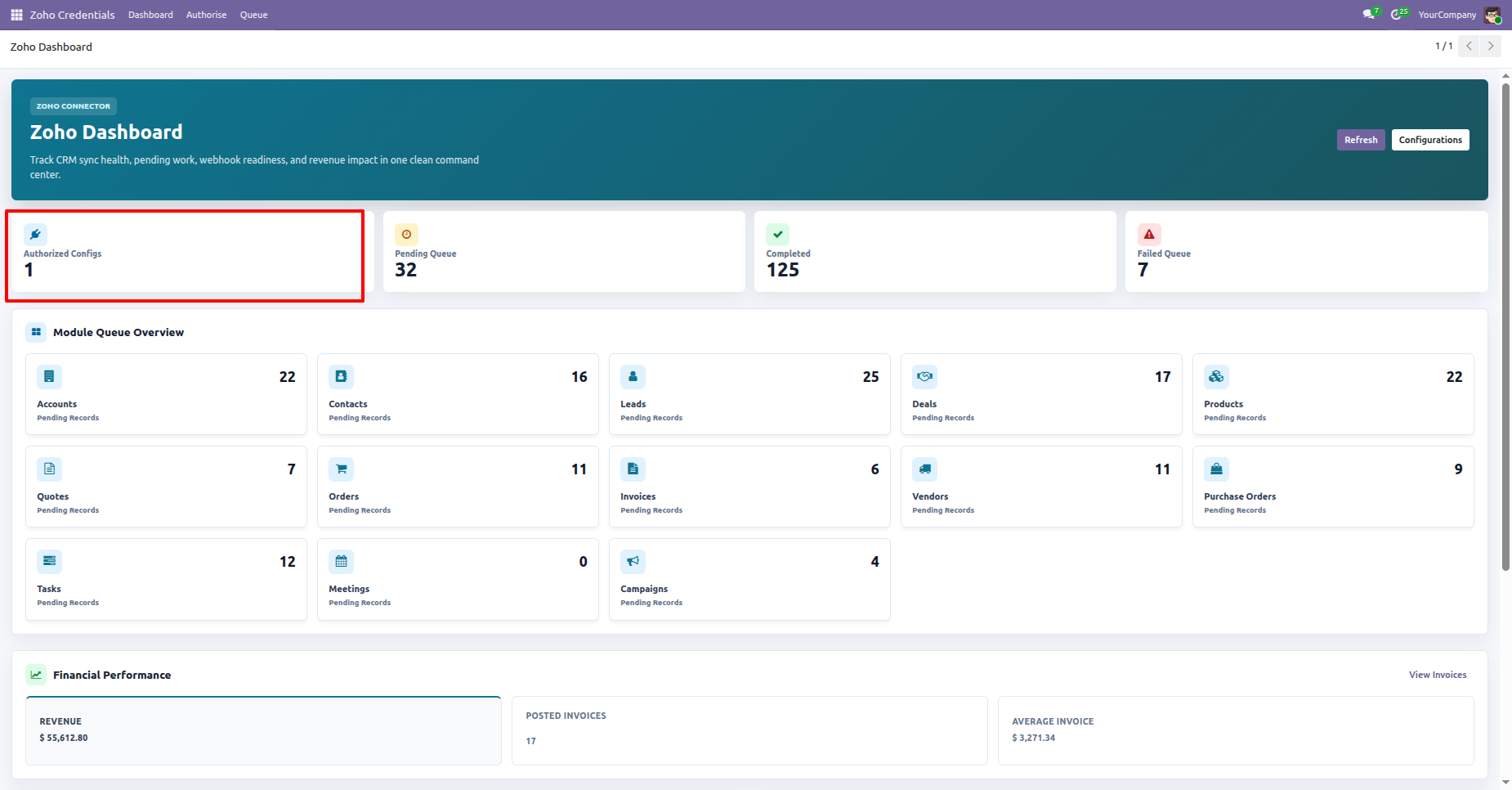Open the Configurations button

[1430, 140]
